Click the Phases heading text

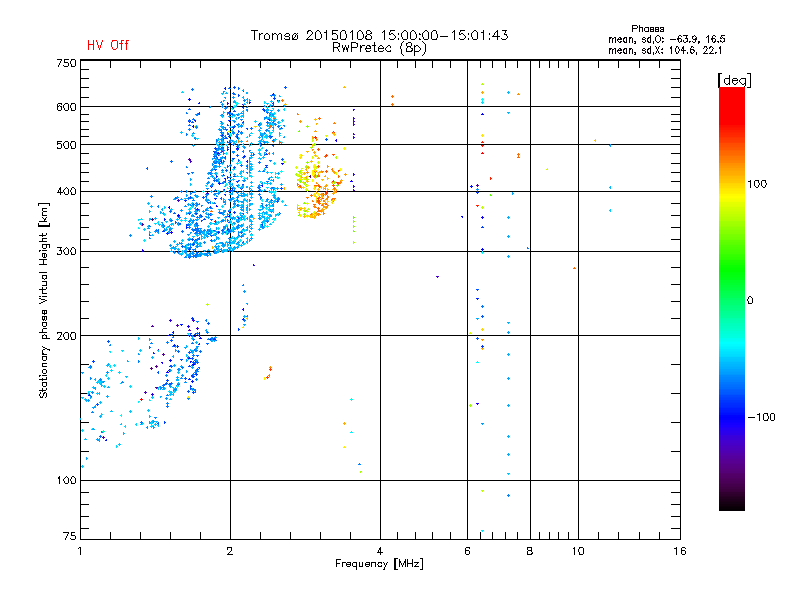point(647,29)
